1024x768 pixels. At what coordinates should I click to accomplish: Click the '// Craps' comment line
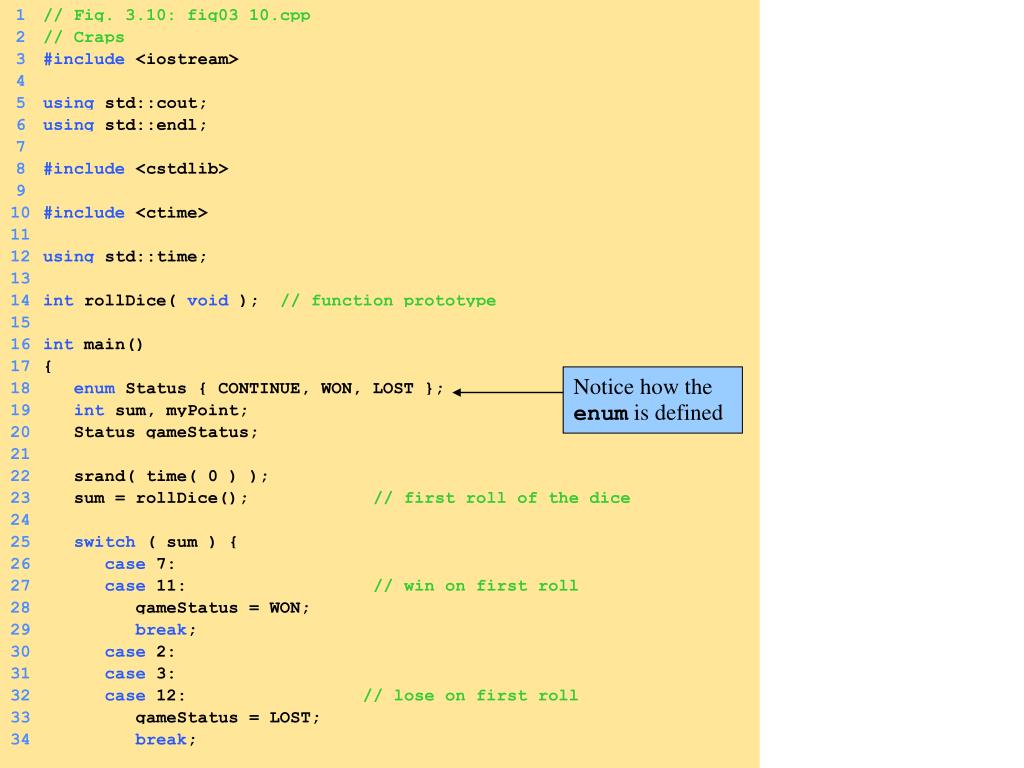84,37
